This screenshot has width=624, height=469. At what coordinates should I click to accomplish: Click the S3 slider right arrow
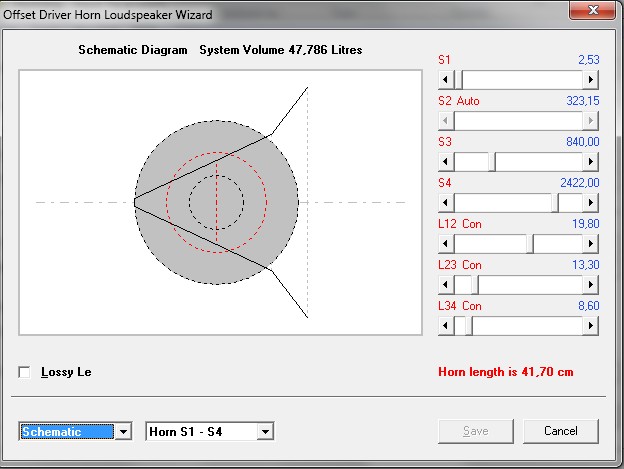[x=591, y=162]
